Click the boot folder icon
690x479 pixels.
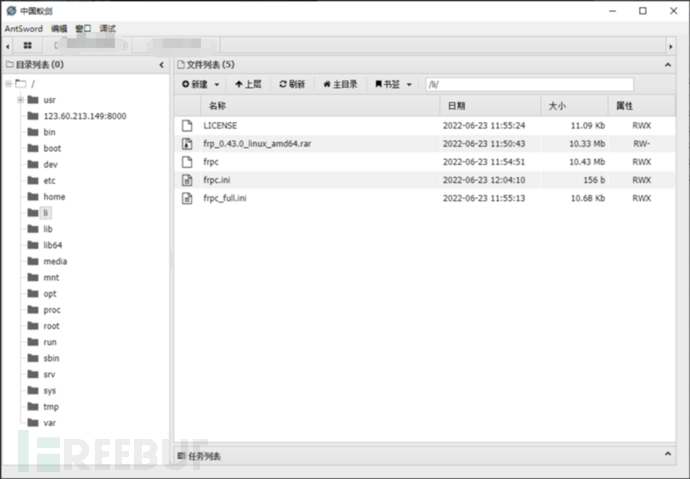(33, 148)
